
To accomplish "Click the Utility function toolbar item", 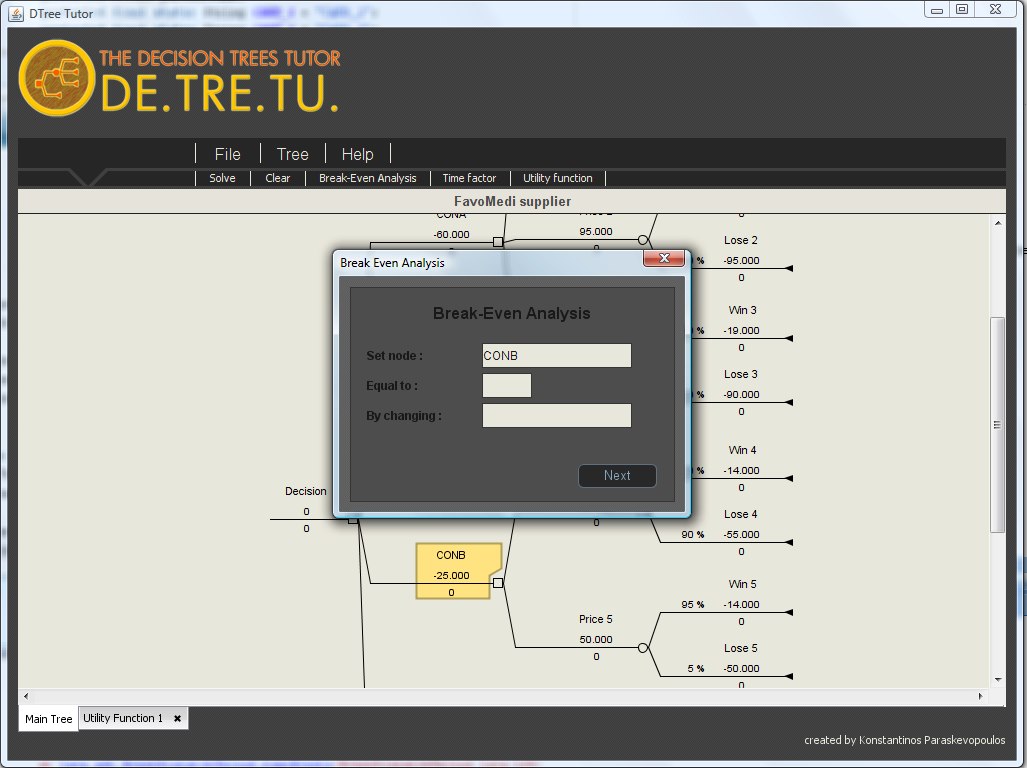I will pyautogui.click(x=558, y=178).
